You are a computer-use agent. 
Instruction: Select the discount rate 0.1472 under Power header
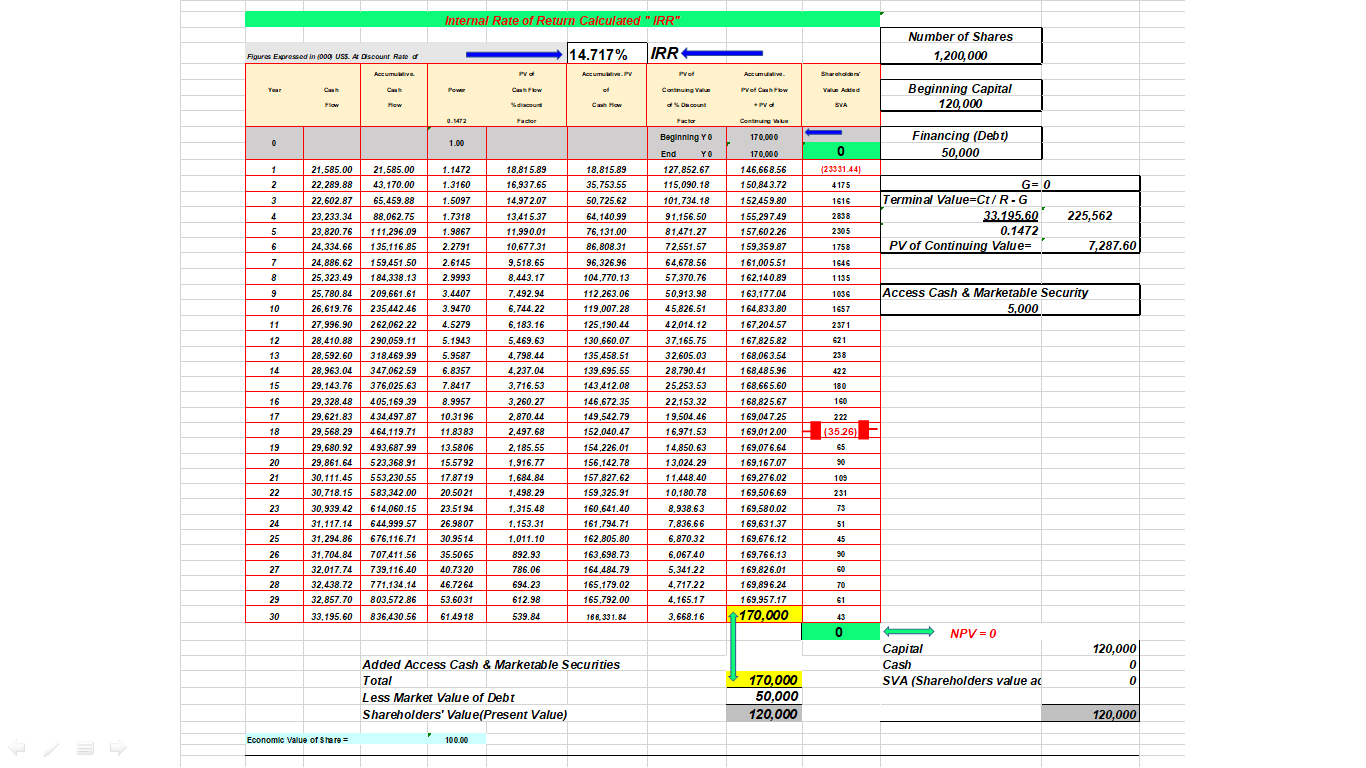click(457, 120)
